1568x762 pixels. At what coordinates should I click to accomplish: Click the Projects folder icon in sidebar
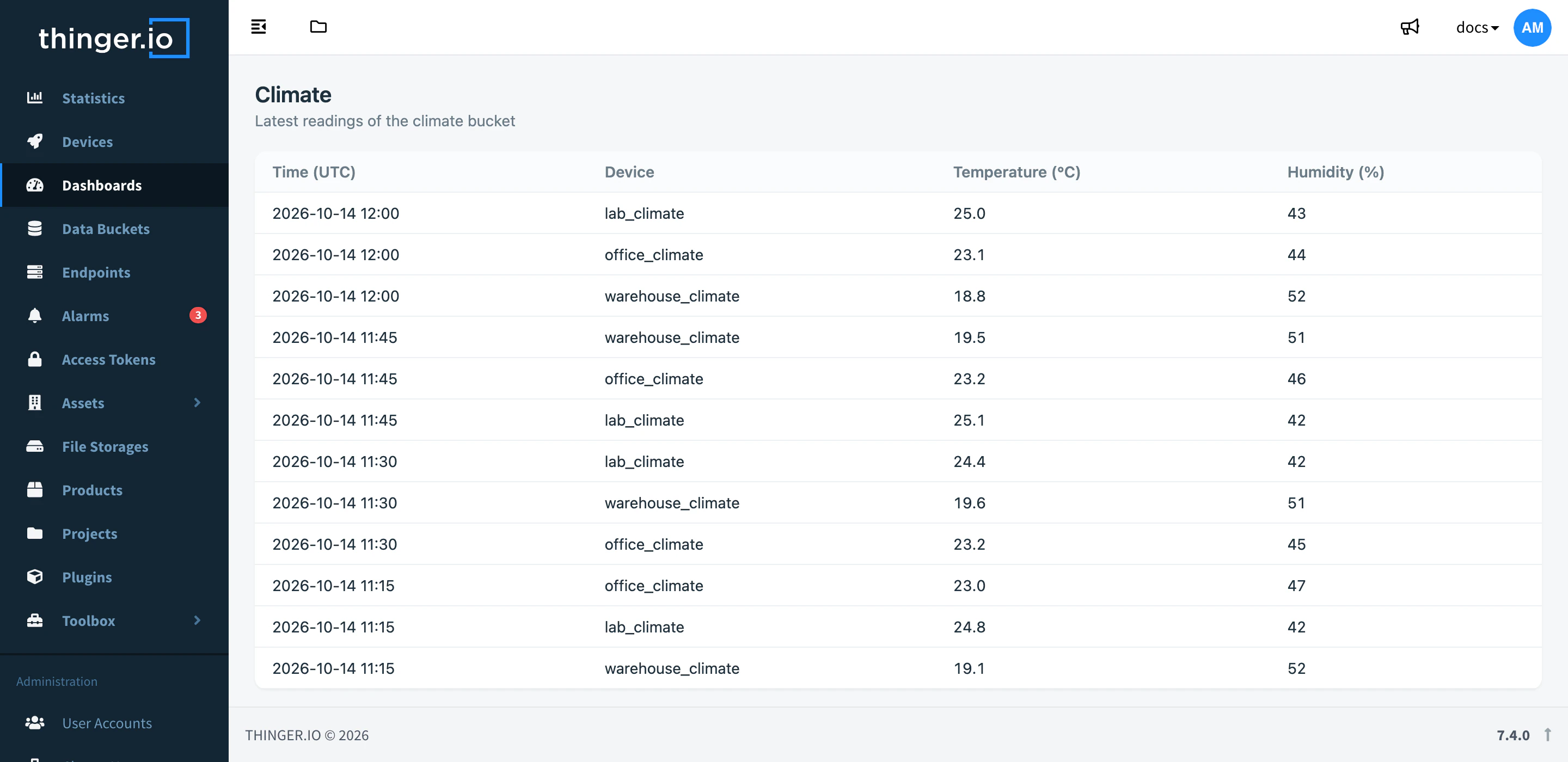(x=35, y=533)
